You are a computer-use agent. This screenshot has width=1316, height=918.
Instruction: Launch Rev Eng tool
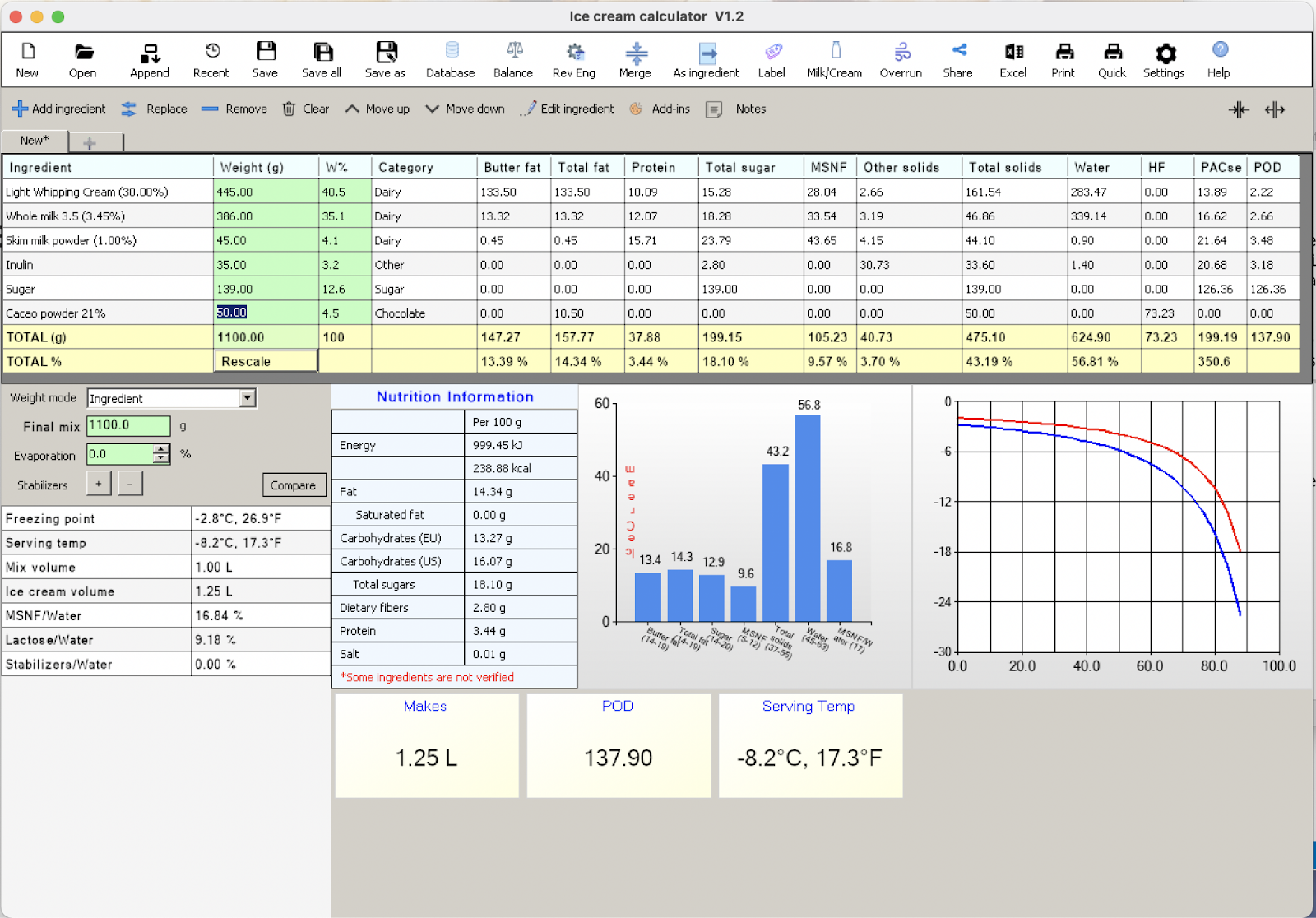[x=574, y=60]
